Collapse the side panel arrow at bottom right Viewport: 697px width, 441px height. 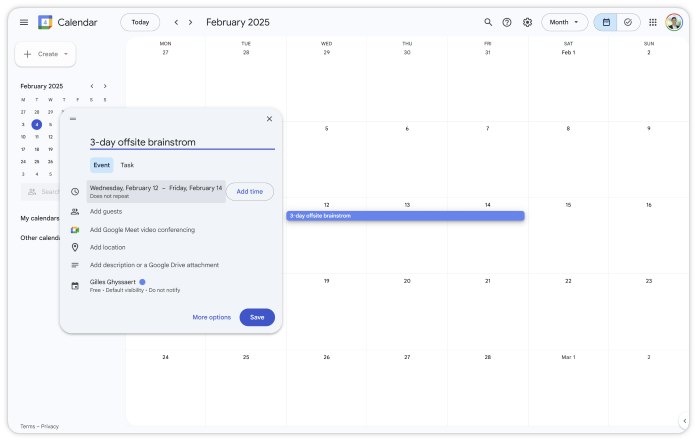pyautogui.click(x=685, y=421)
